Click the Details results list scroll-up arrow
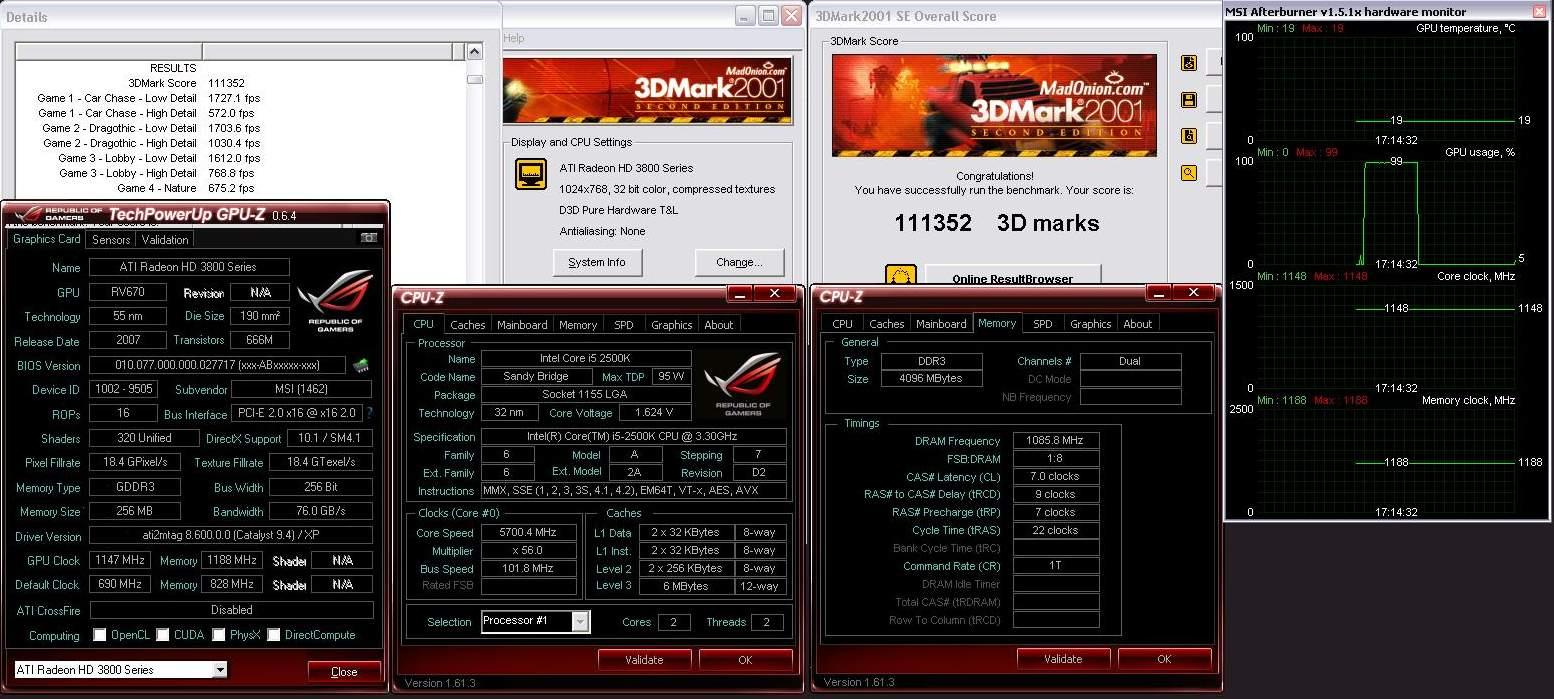Viewport: 1554px width, 699px height. pyautogui.click(x=475, y=52)
